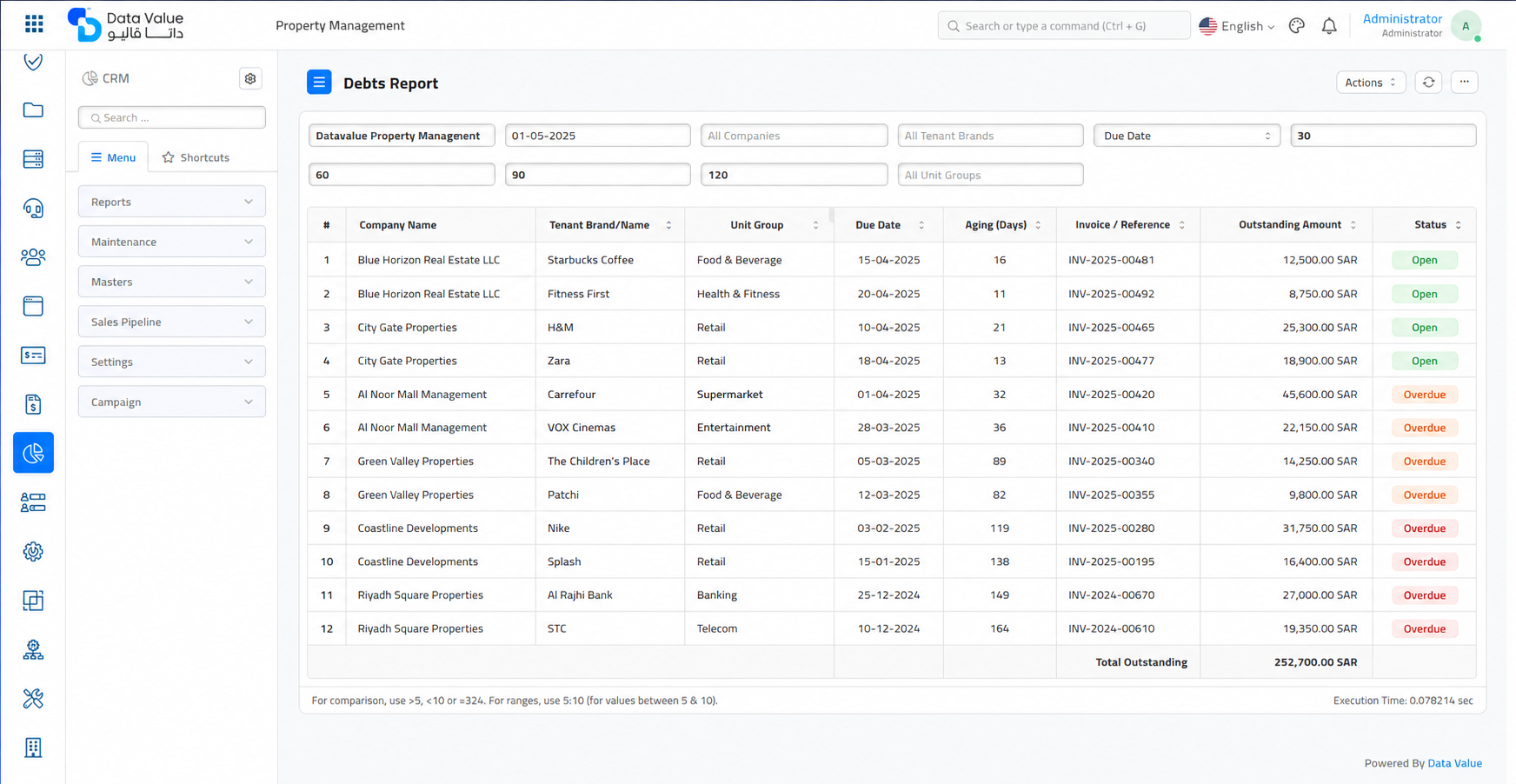
Task: Expand the Campaign menu section
Action: [172, 402]
